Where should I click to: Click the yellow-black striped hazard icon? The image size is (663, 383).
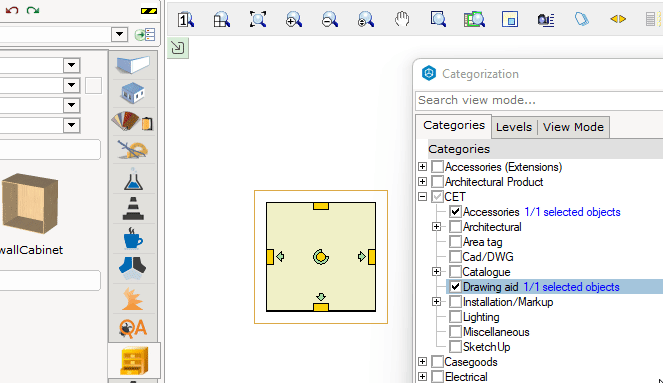coord(149,11)
